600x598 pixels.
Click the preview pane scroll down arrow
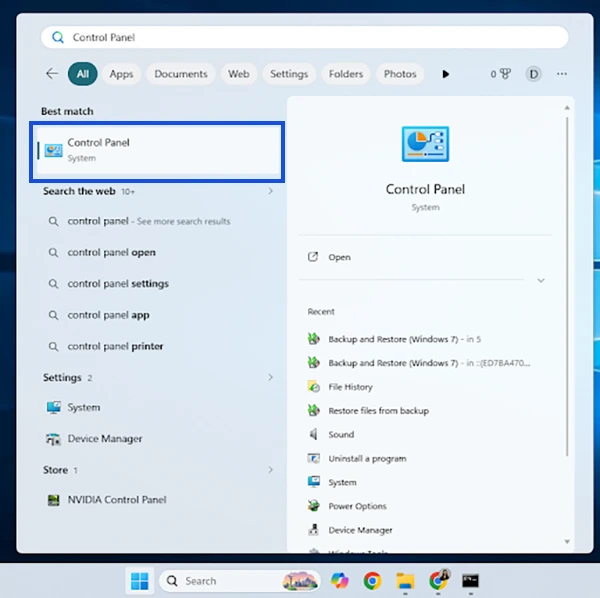(567, 541)
